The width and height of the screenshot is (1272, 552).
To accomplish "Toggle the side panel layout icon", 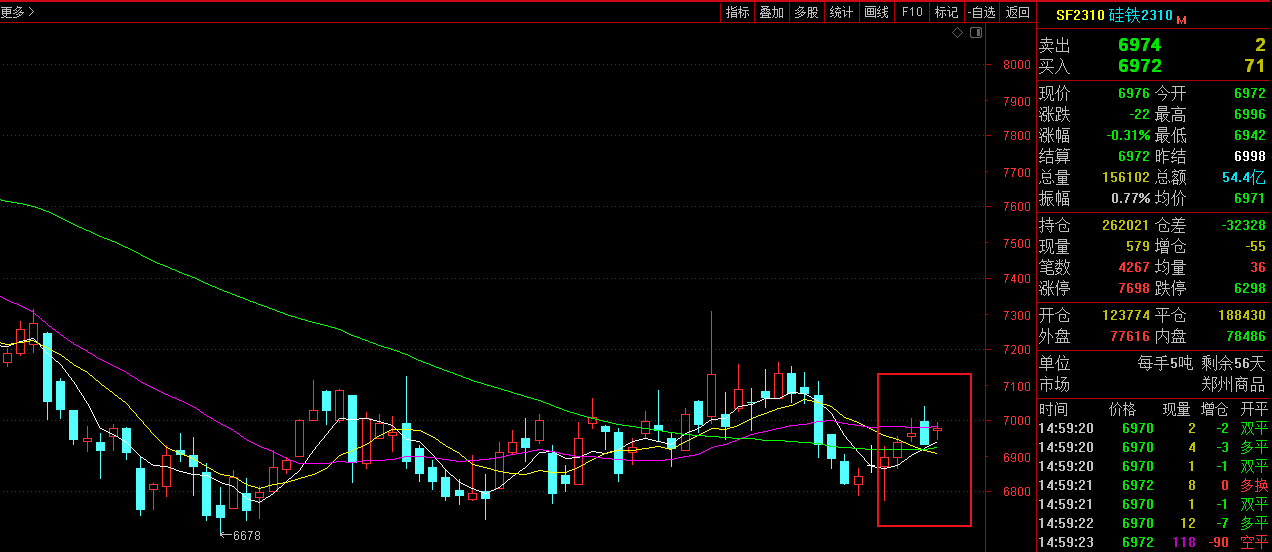I will [x=976, y=33].
